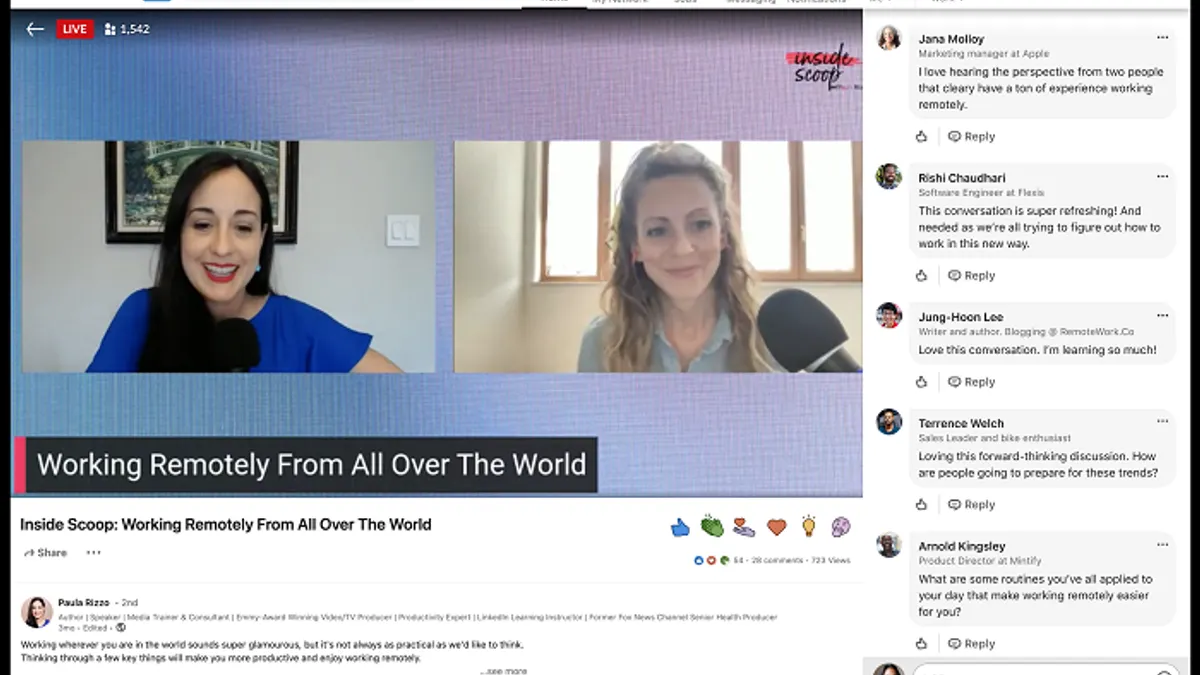Like Jana Molloy's comment

922,137
